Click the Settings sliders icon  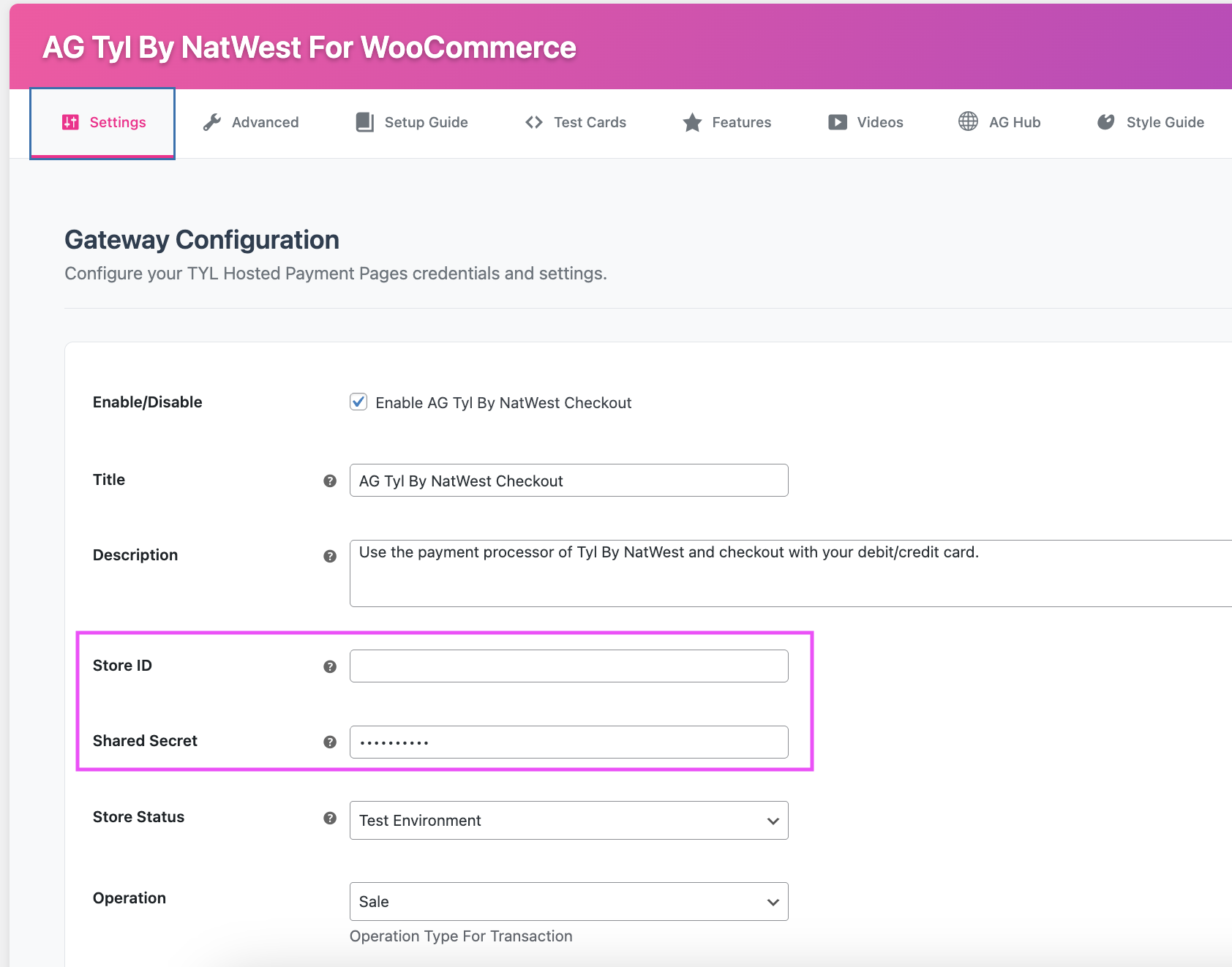click(x=70, y=122)
